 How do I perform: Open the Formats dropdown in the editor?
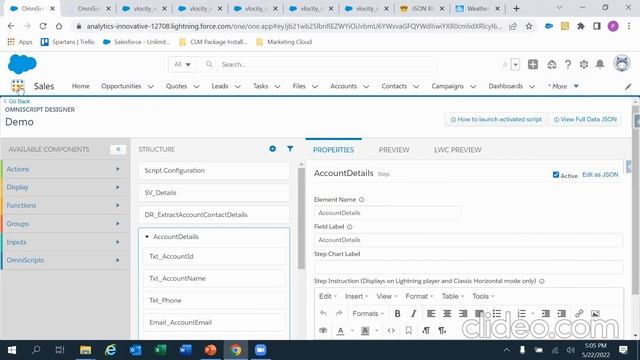click(x=368, y=313)
